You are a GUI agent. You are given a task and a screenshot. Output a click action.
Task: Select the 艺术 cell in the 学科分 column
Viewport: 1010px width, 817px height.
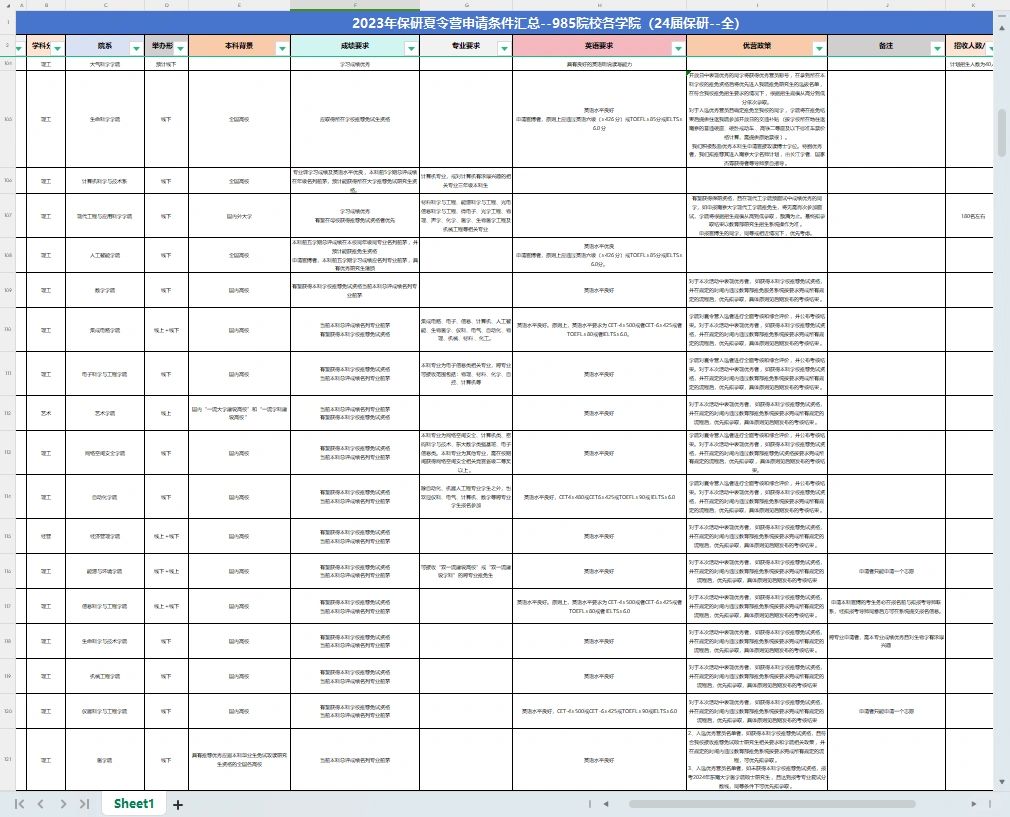(x=46, y=413)
